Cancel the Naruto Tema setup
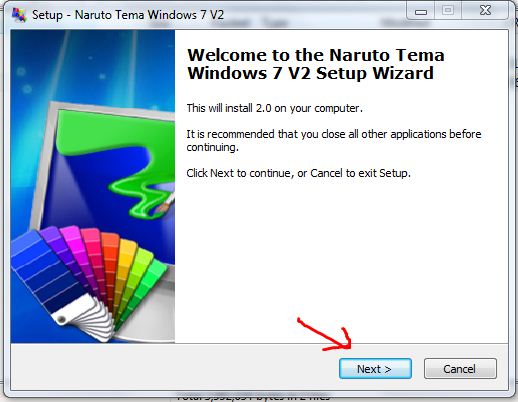This screenshot has width=518, height=402. [460, 369]
